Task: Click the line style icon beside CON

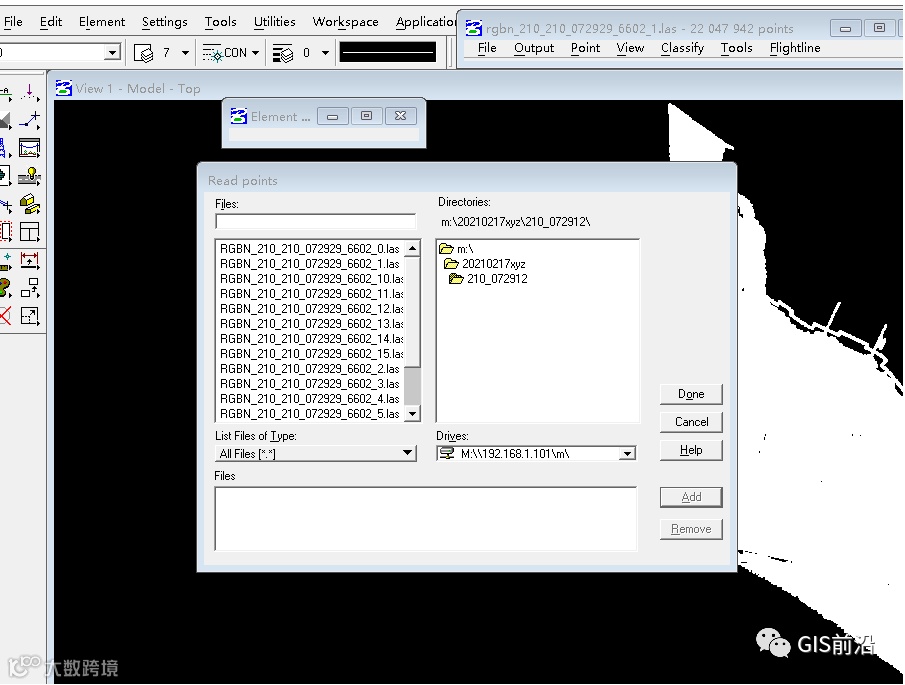Action: (x=212, y=53)
